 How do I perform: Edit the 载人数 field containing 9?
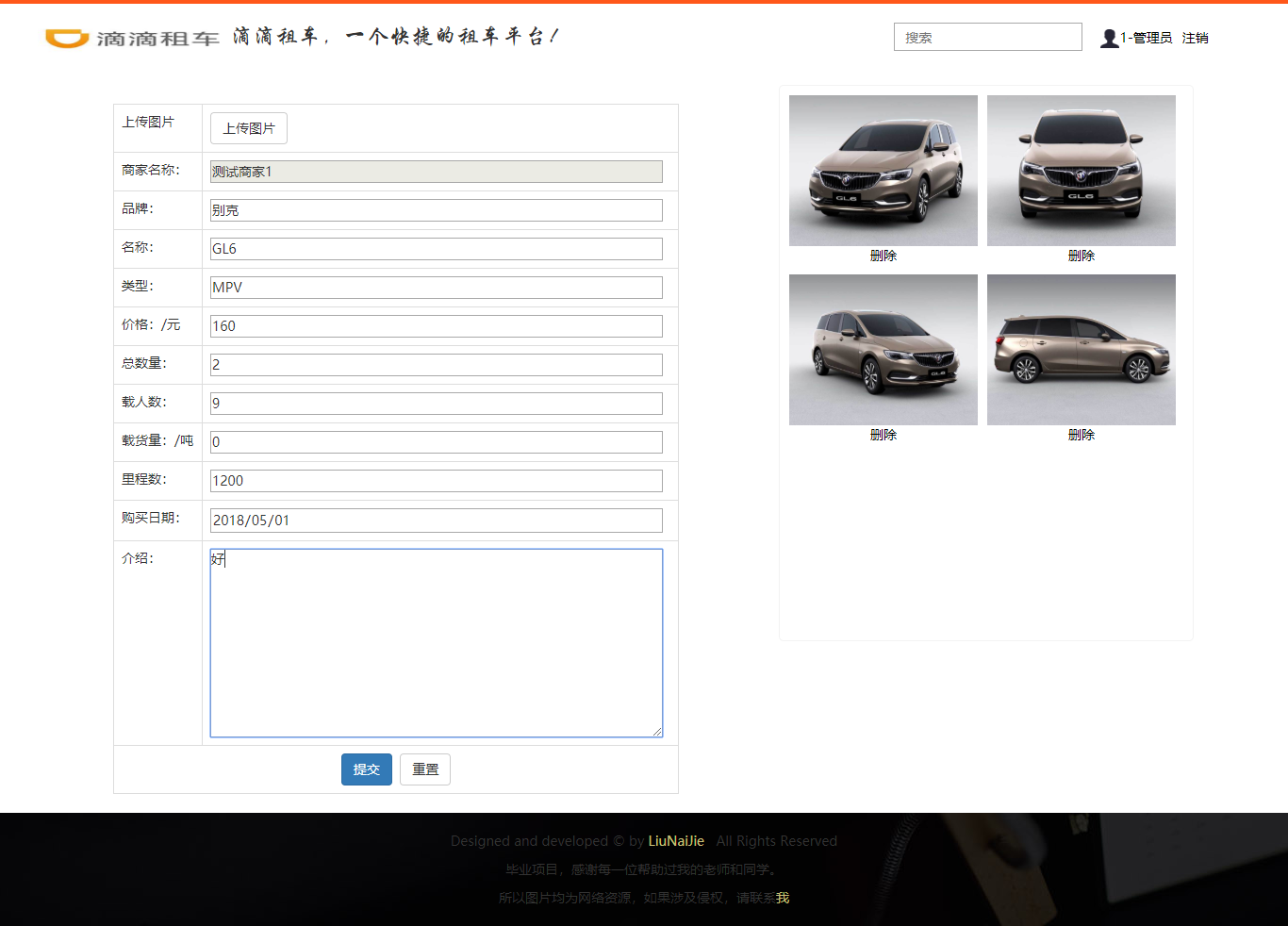[x=436, y=404]
